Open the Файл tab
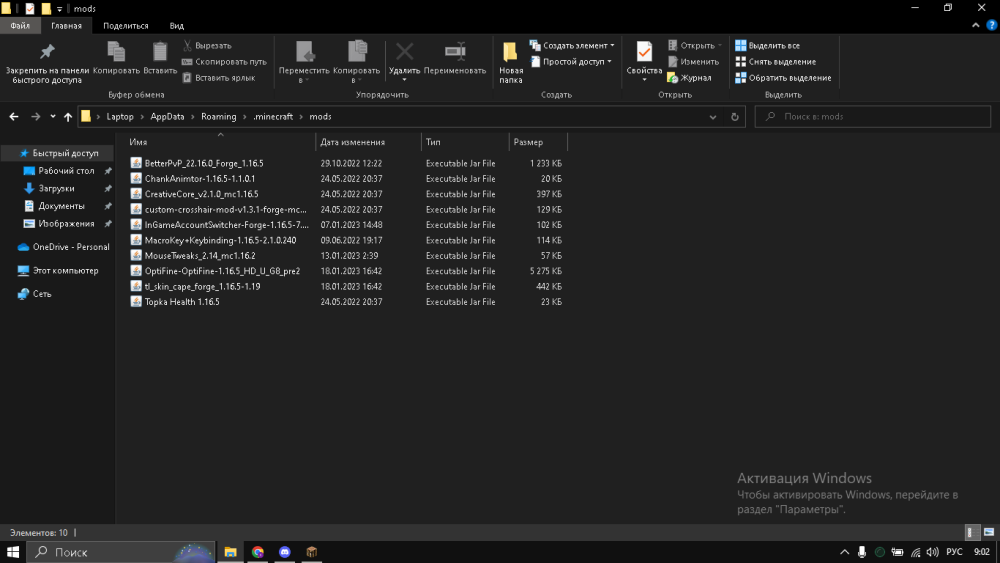Screen dimensions: 1000x563 [x=20, y=26]
